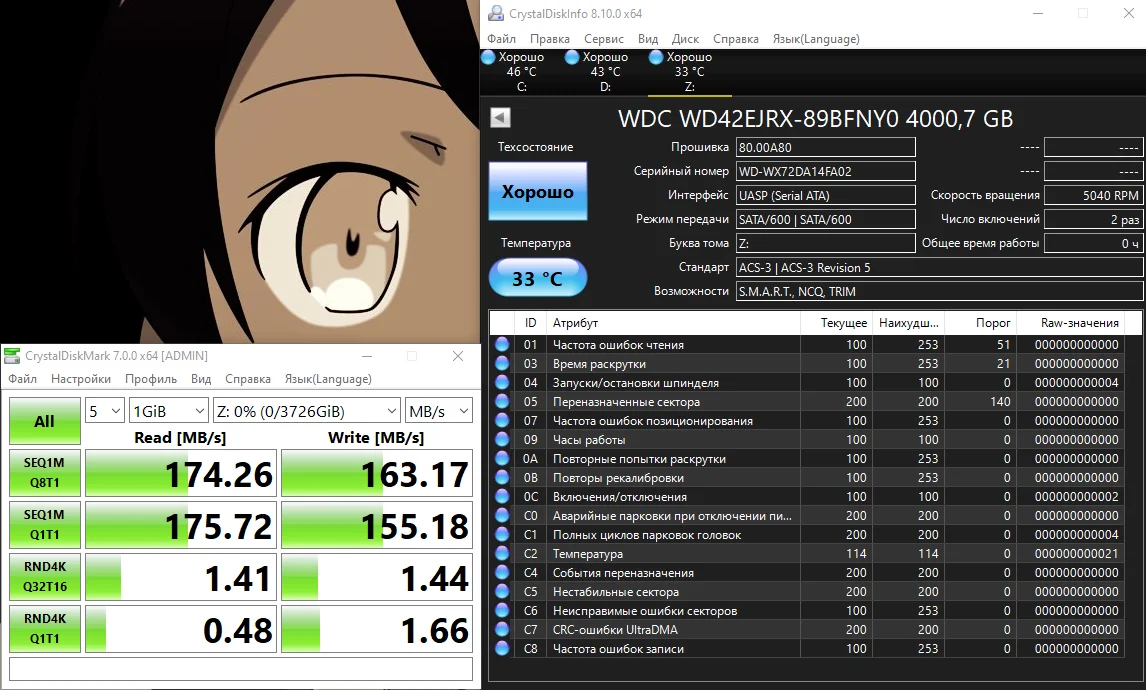This screenshot has width=1146, height=690.
Task: Open the Вид menu in CrystalDiskMark
Action: pyautogui.click(x=201, y=379)
